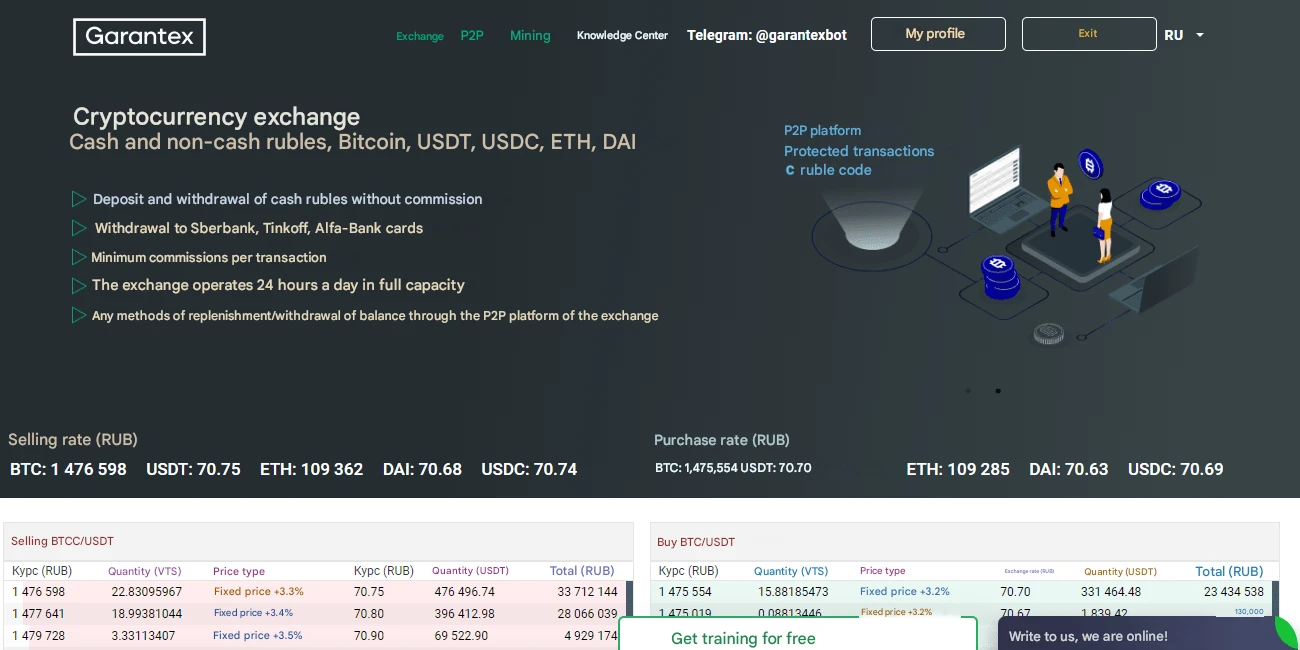
Task: Click the 'Buy BTC/USDT' table title
Action: click(x=696, y=542)
